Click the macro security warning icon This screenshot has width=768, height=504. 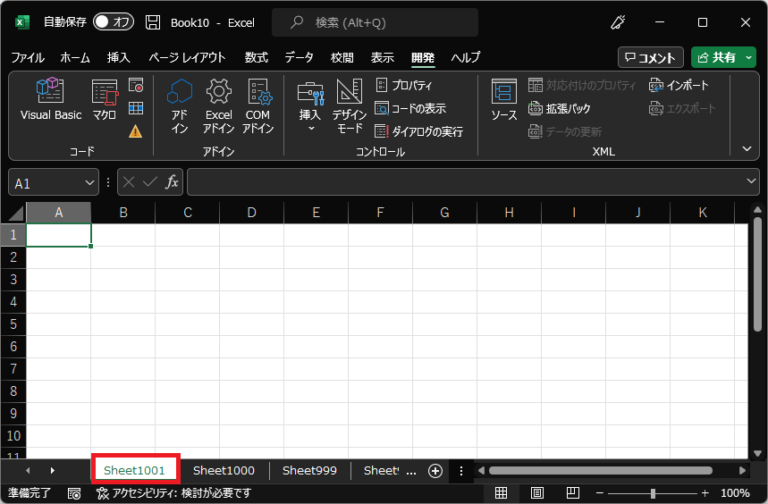(x=136, y=131)
